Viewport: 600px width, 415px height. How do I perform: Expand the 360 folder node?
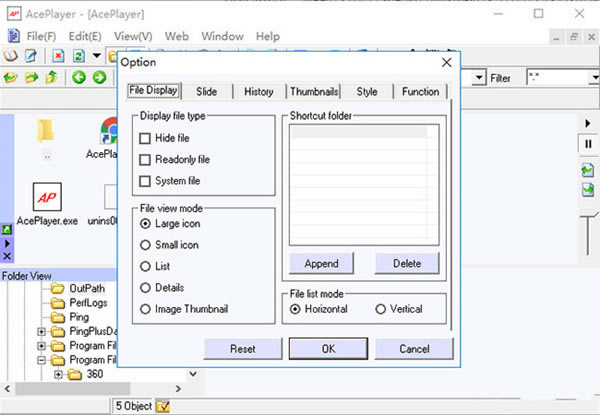tap(58, 374)
